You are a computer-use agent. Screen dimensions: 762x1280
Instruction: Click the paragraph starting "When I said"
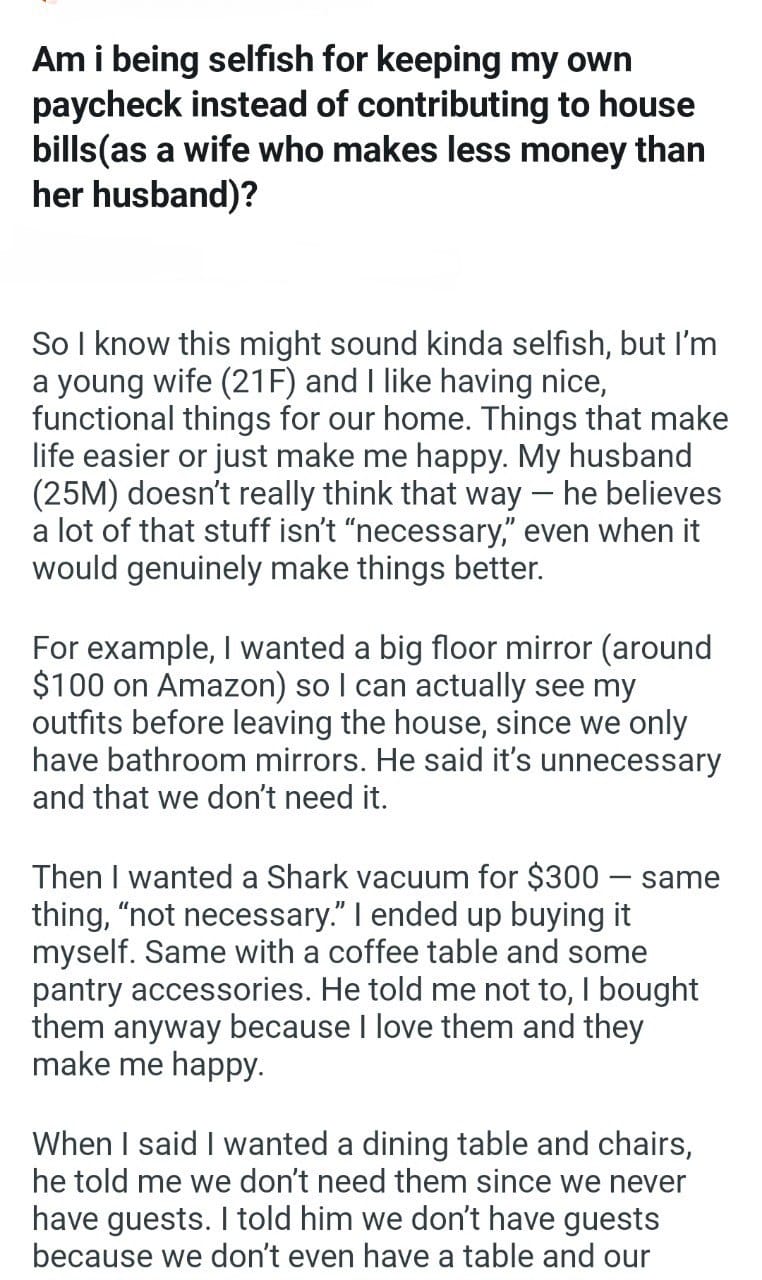point(360,1200)
